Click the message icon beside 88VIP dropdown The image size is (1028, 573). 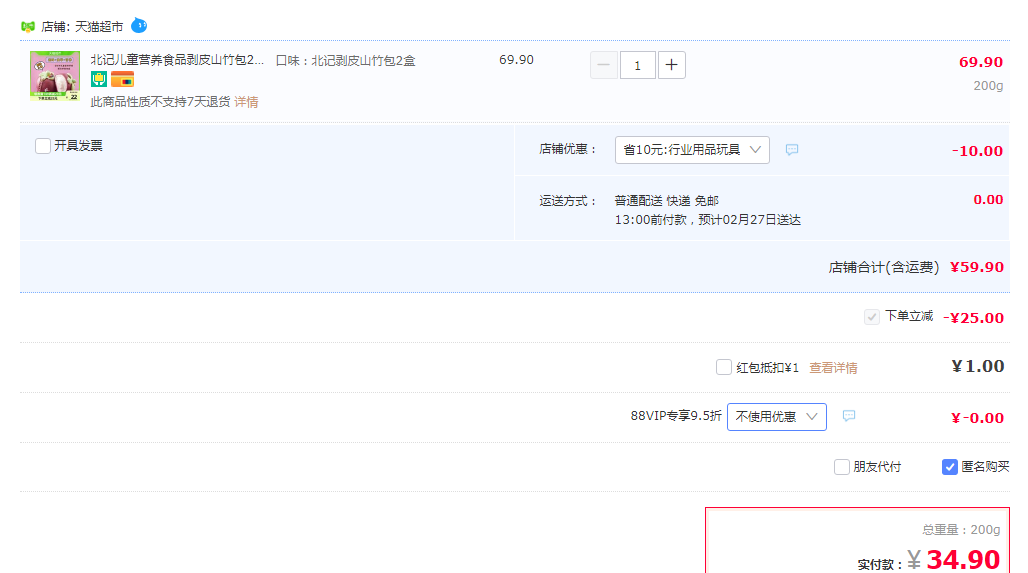[x=849, y=416]
